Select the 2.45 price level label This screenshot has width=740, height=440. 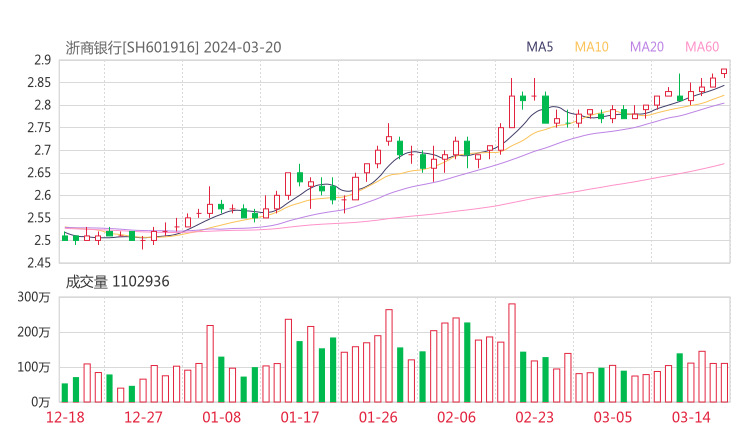click(38, 263)
